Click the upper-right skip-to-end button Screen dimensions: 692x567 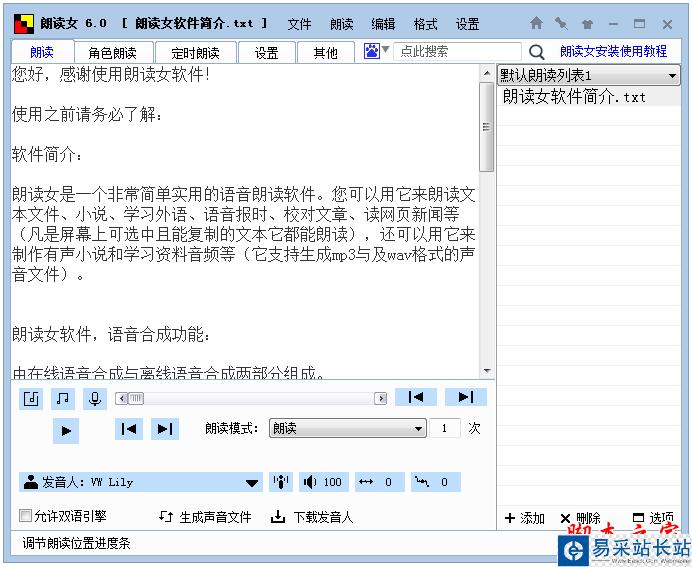[x=466, y=397]
